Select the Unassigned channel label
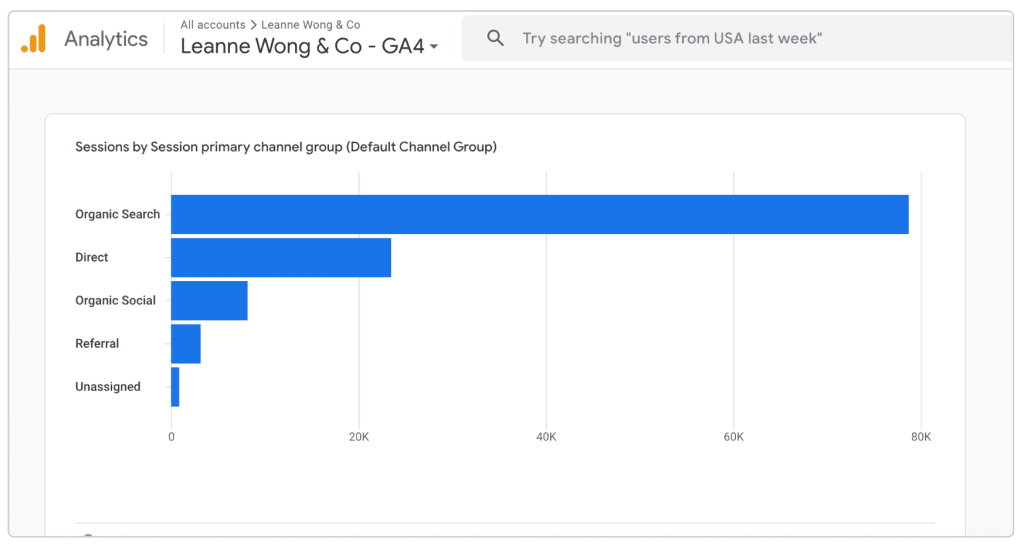The image size is (1024, 548). [108, 387]
